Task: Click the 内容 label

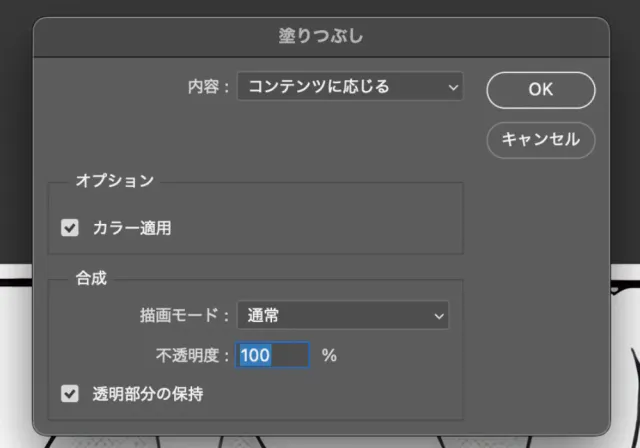Action: pos(207,87)
